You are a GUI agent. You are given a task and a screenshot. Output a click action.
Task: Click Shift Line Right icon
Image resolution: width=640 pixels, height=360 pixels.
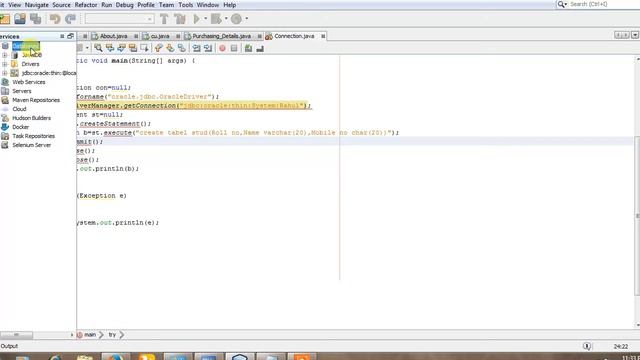[208, 48]
